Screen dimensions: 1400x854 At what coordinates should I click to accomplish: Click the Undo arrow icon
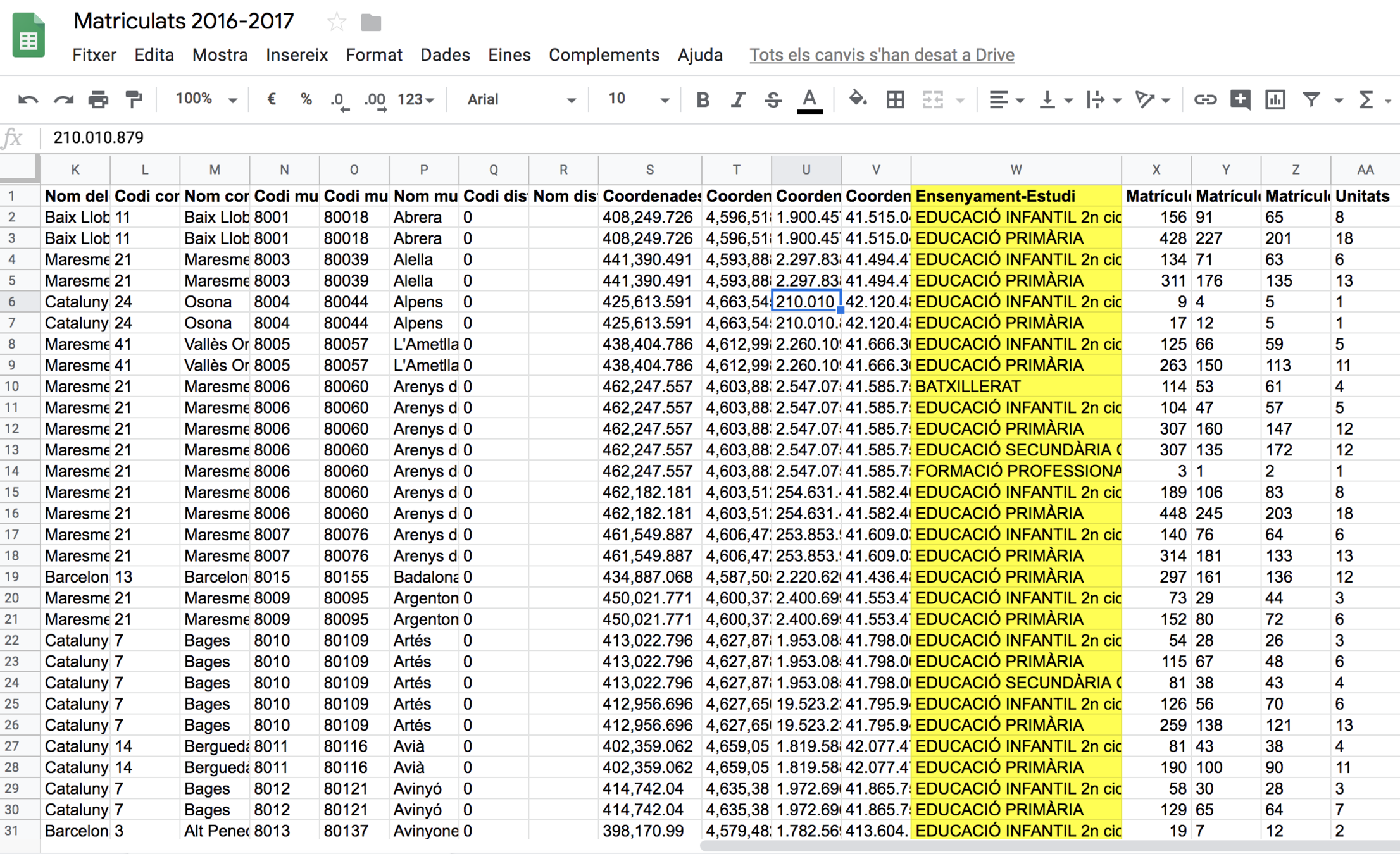(x=28, y=99)
